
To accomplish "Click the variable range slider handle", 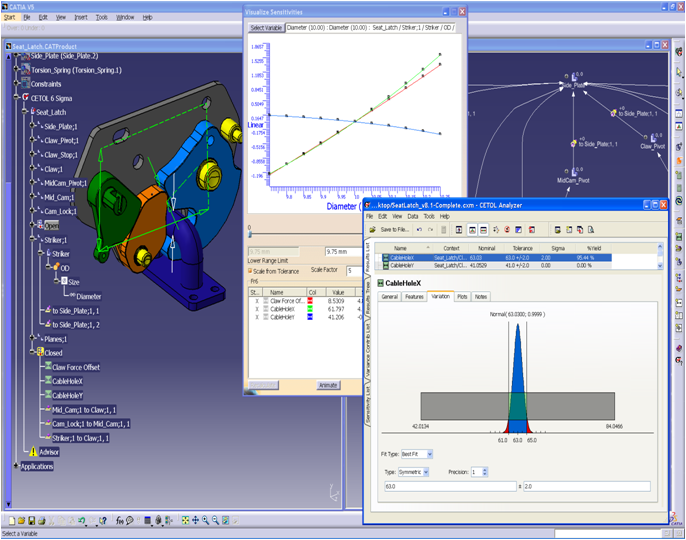I will coord(250,235).
